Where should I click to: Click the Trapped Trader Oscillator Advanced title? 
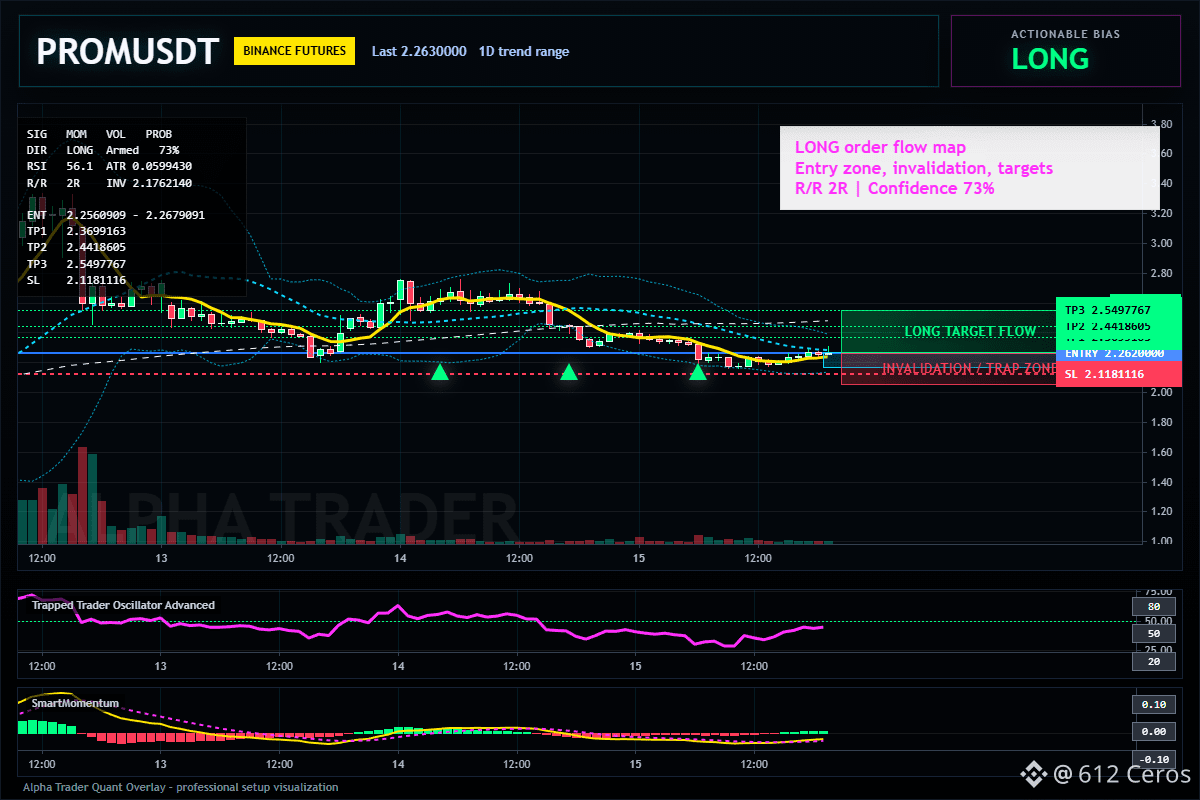click(123, 605)
